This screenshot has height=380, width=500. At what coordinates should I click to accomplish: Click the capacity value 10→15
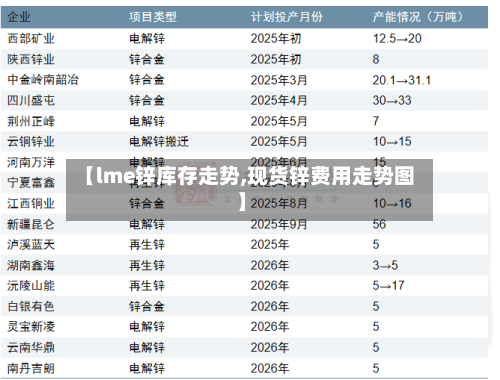pyautogui.click(x=392, y=142)
